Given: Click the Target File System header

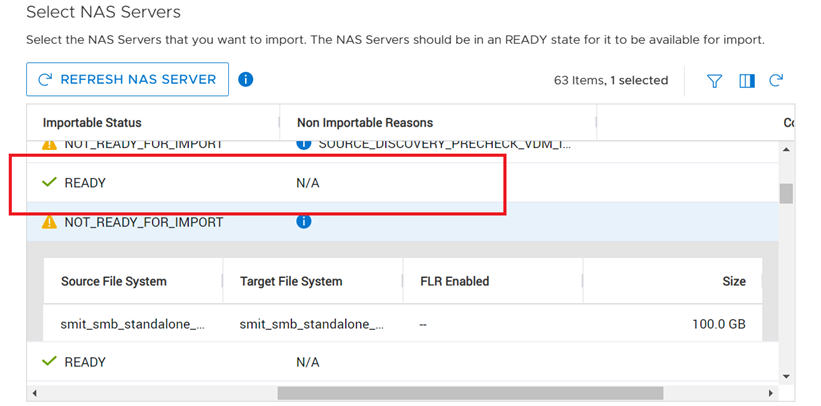Looking at the screenshot, I should click(291, 281).
